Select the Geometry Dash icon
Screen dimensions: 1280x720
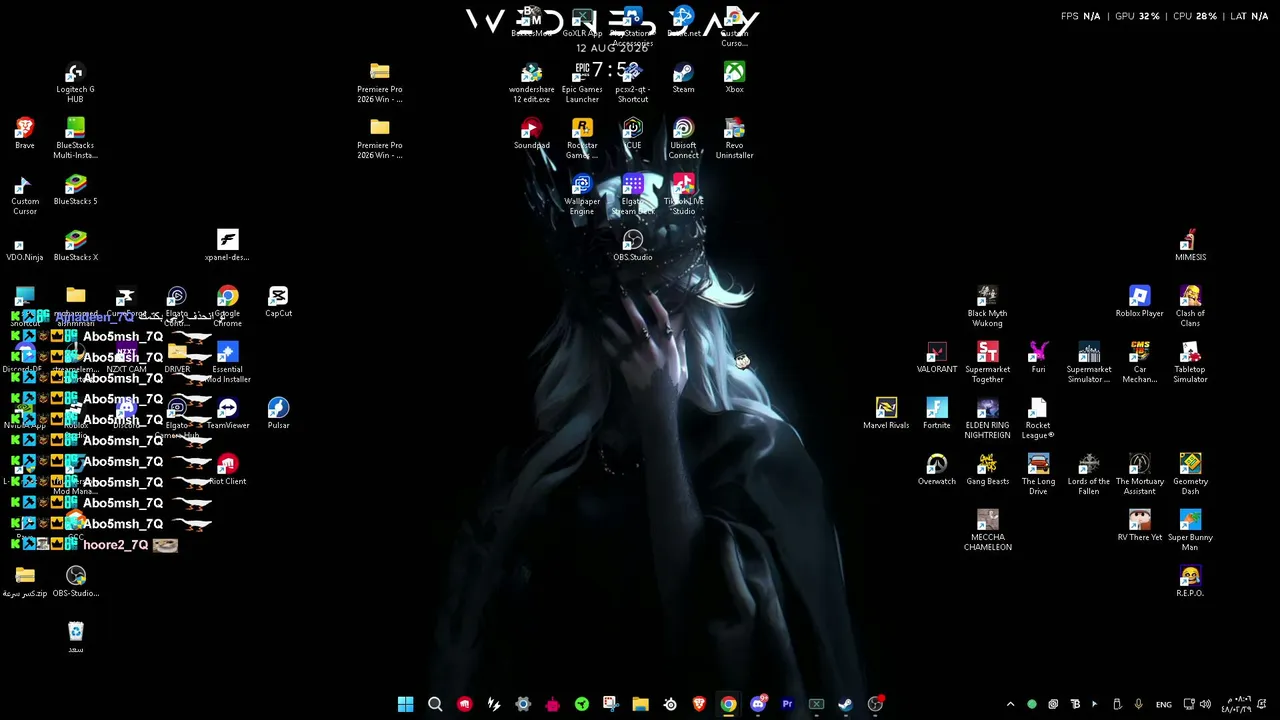coord(1190,475)
